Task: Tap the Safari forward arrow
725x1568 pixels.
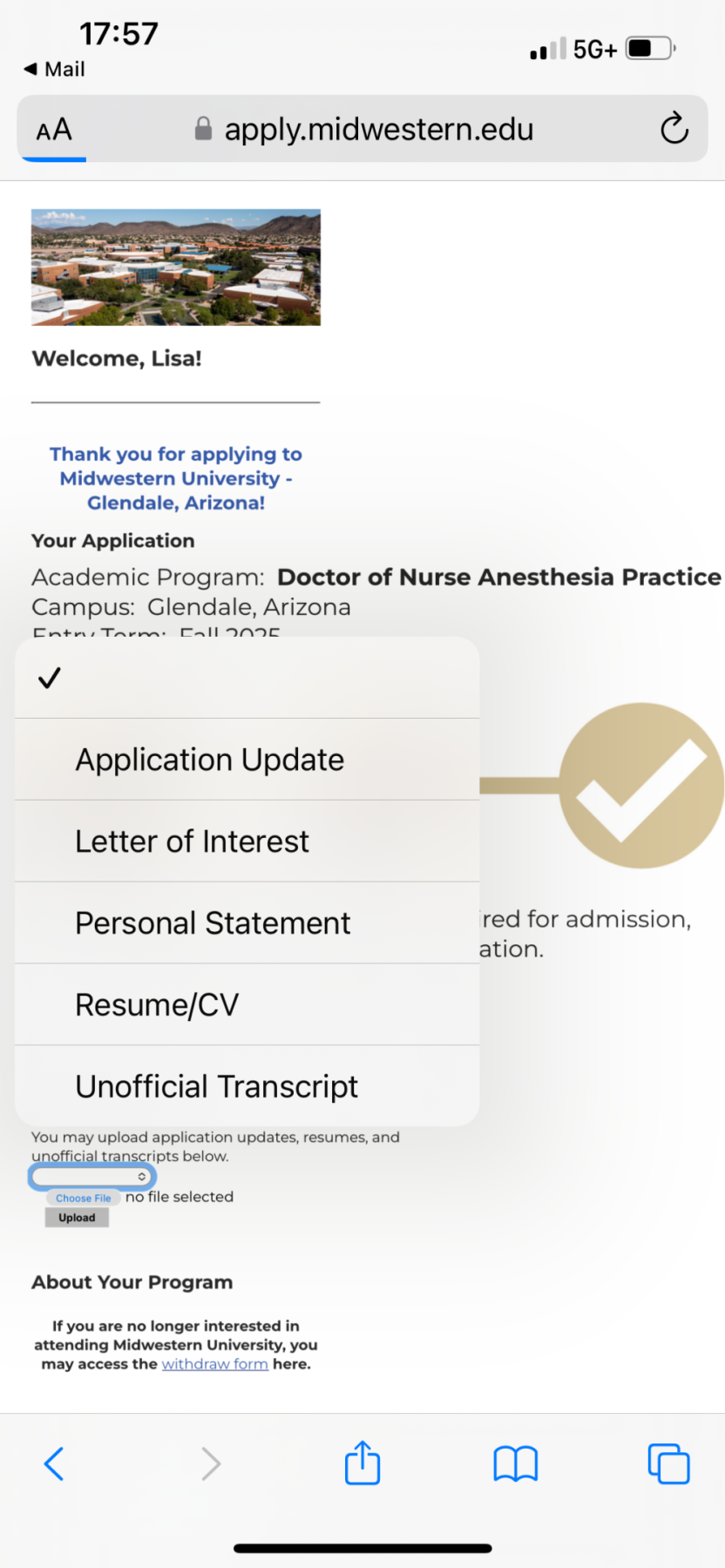Action: 210,1463
